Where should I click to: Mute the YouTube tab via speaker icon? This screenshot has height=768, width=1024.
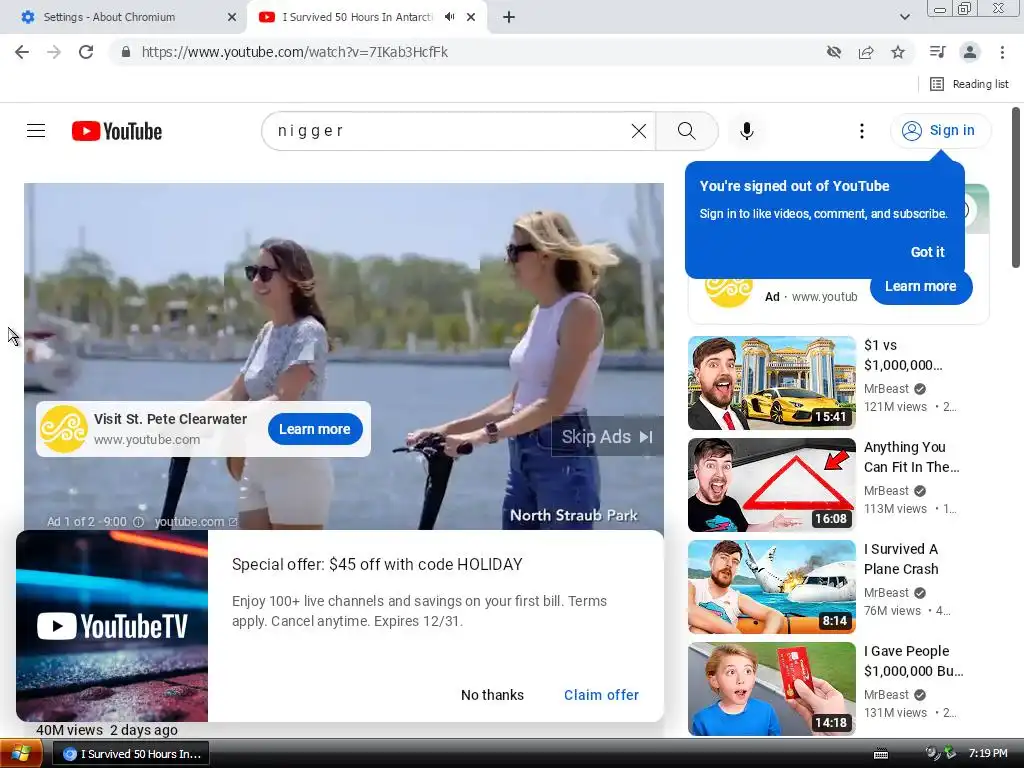point(449,17)
